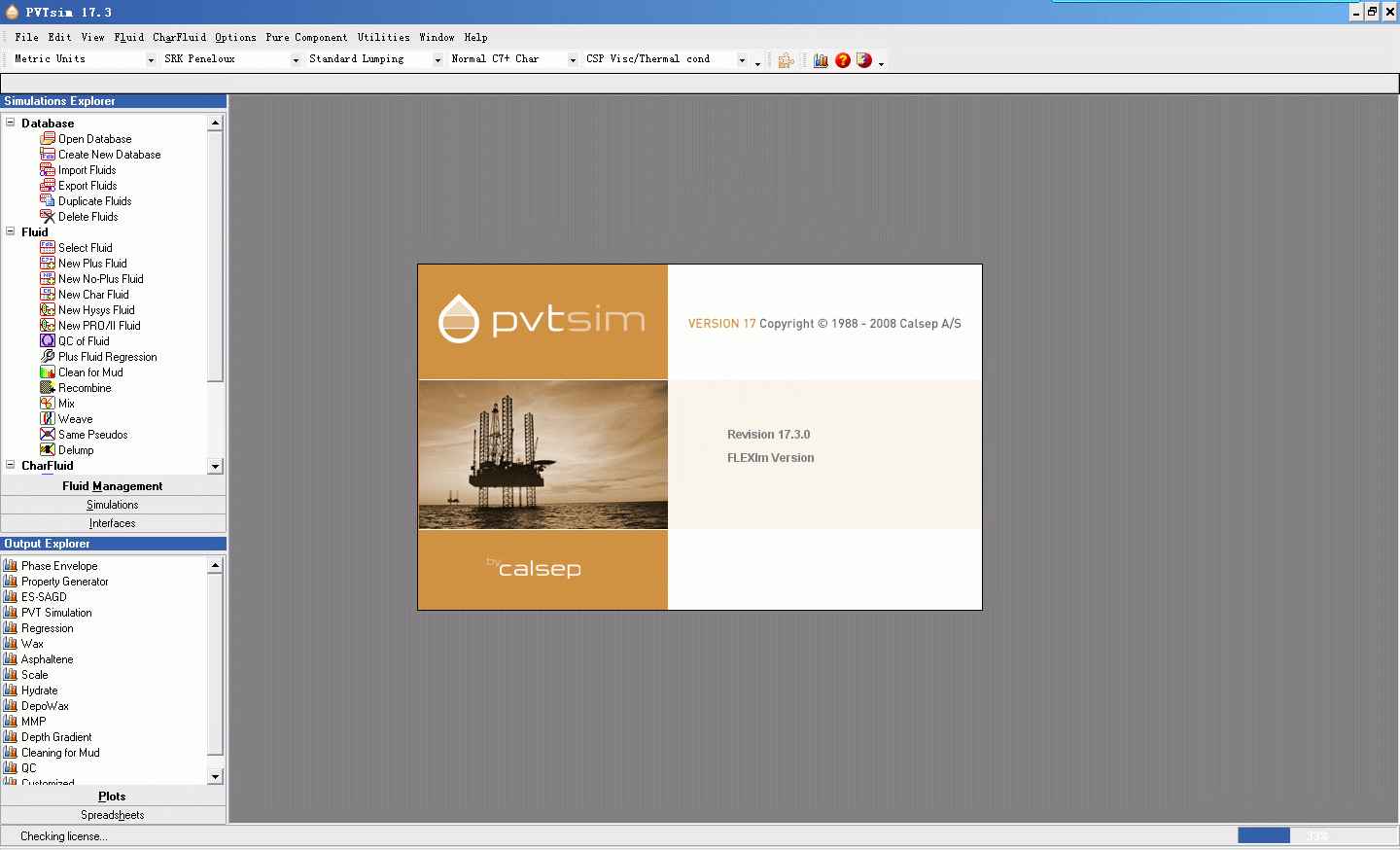Open the CSP Visc/Thermal cond dropdown

pyautogui.click(x=743, y=60)
